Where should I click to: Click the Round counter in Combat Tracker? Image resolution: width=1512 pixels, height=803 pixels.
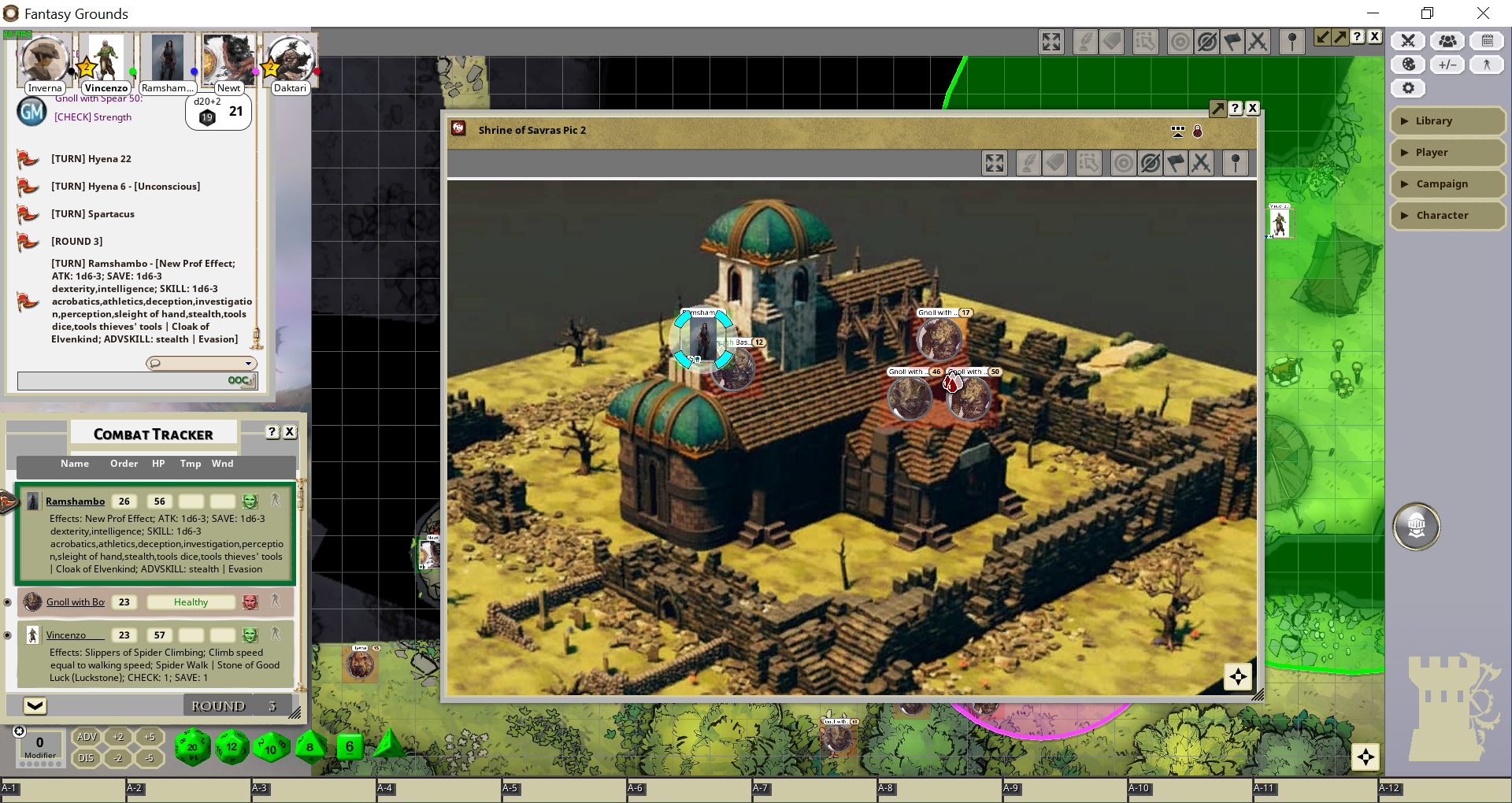(239, 706)
